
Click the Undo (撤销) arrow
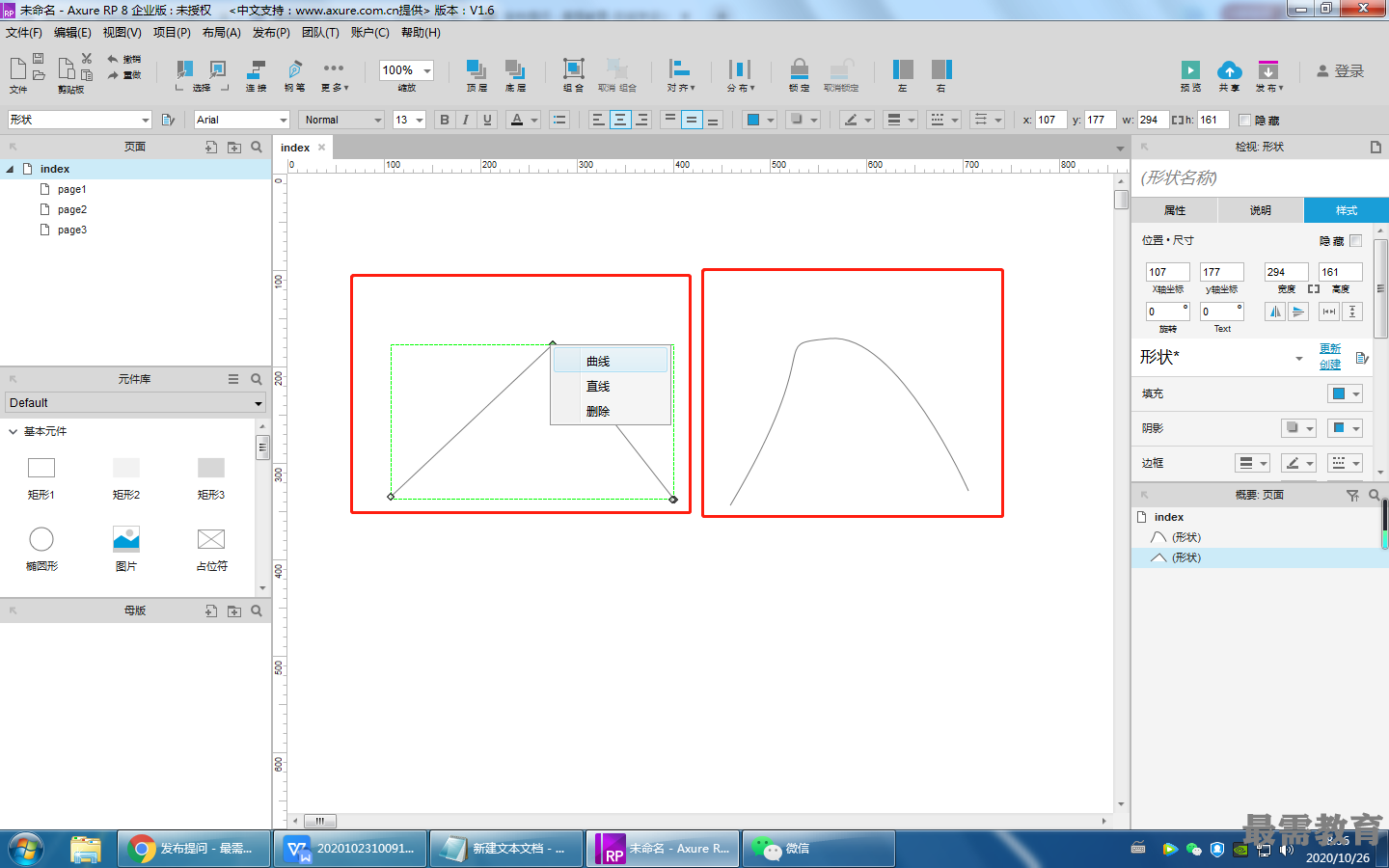click(x=113, y=59)
